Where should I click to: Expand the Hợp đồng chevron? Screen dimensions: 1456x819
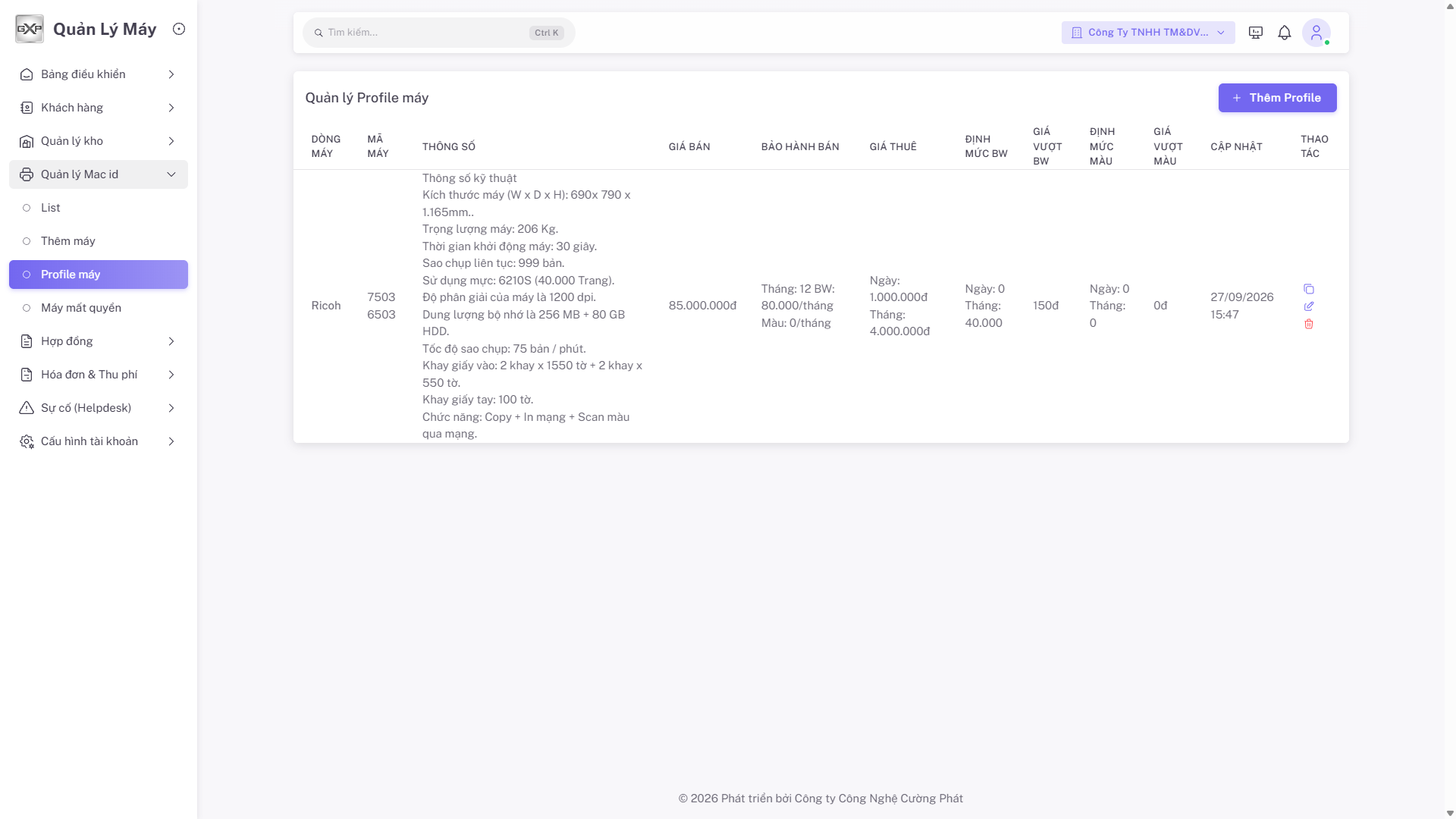(x=171, y=341)
